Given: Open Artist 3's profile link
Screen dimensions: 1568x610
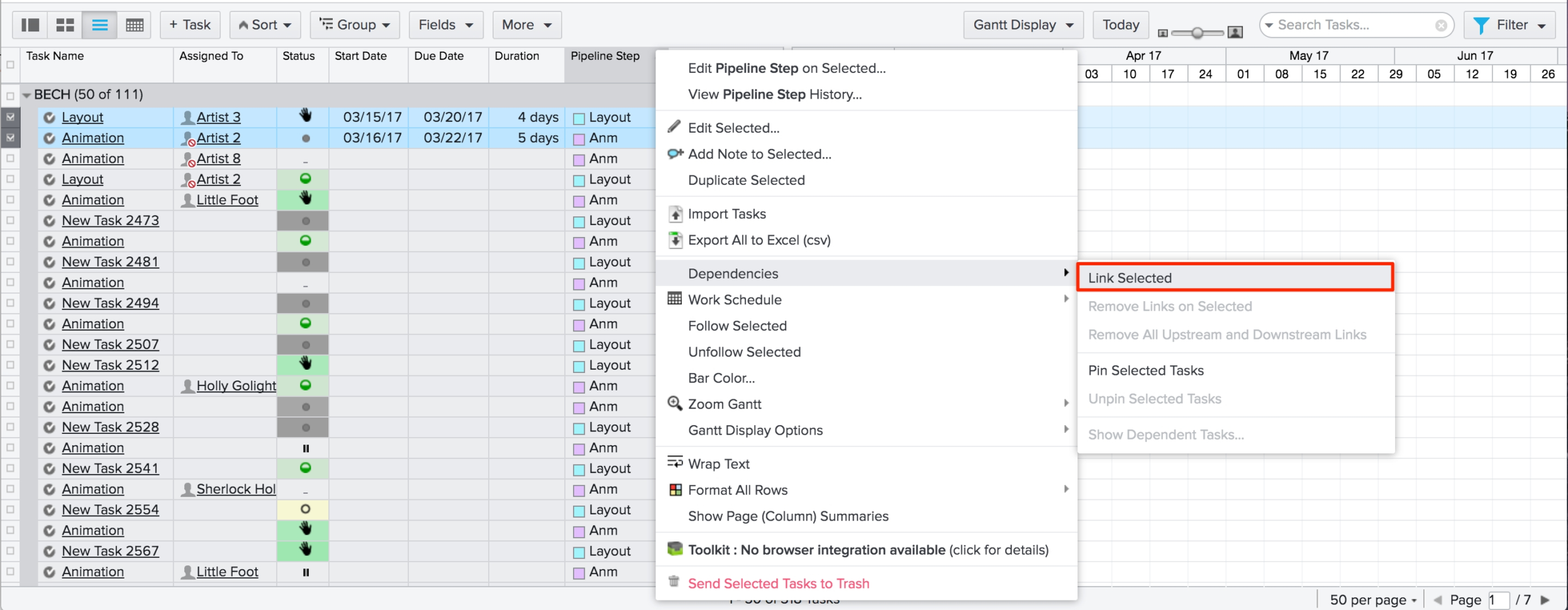Looking at the screenshot, I should tap(217, 117).
